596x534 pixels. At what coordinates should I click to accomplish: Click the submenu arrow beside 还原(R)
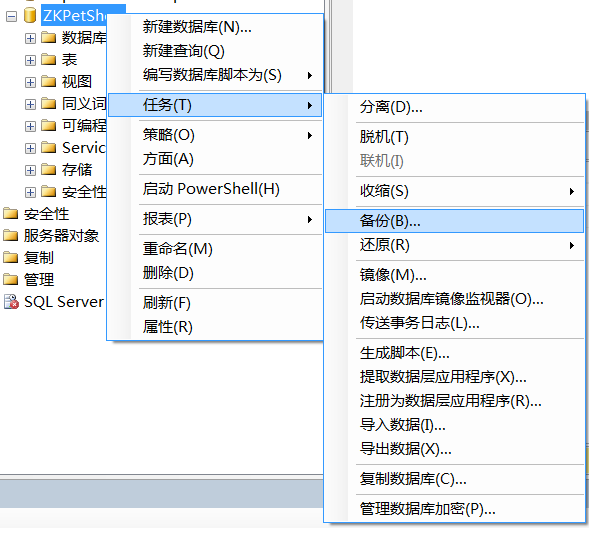(x=572, y=246)
